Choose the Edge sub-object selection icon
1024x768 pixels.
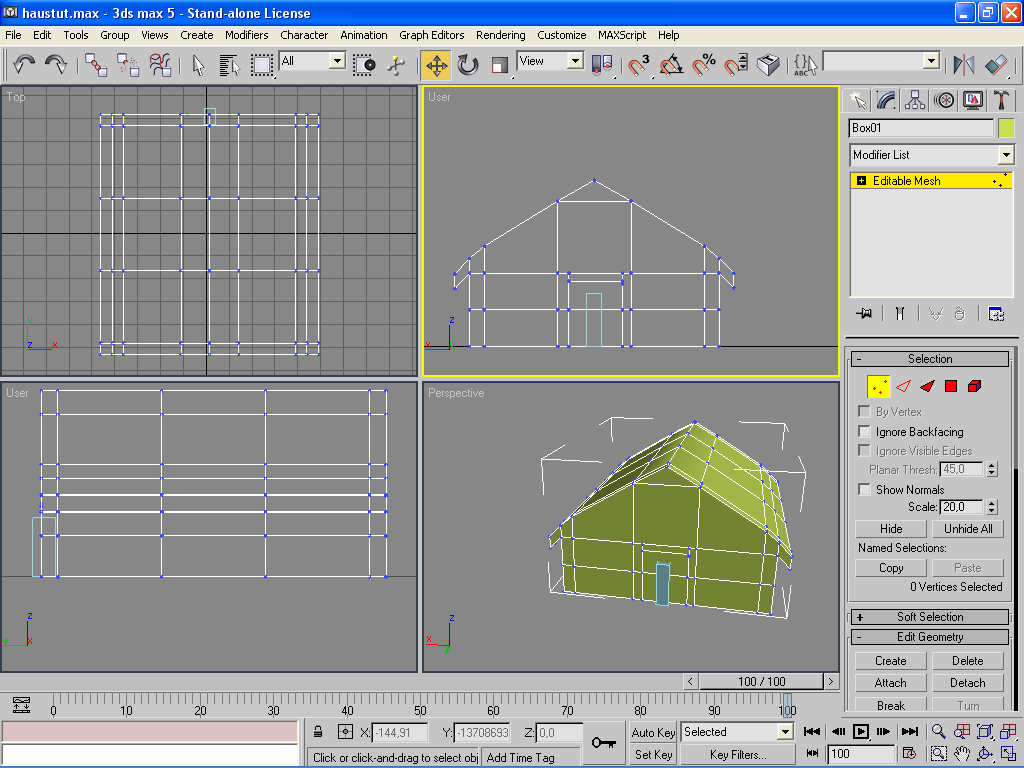point(903,386)
